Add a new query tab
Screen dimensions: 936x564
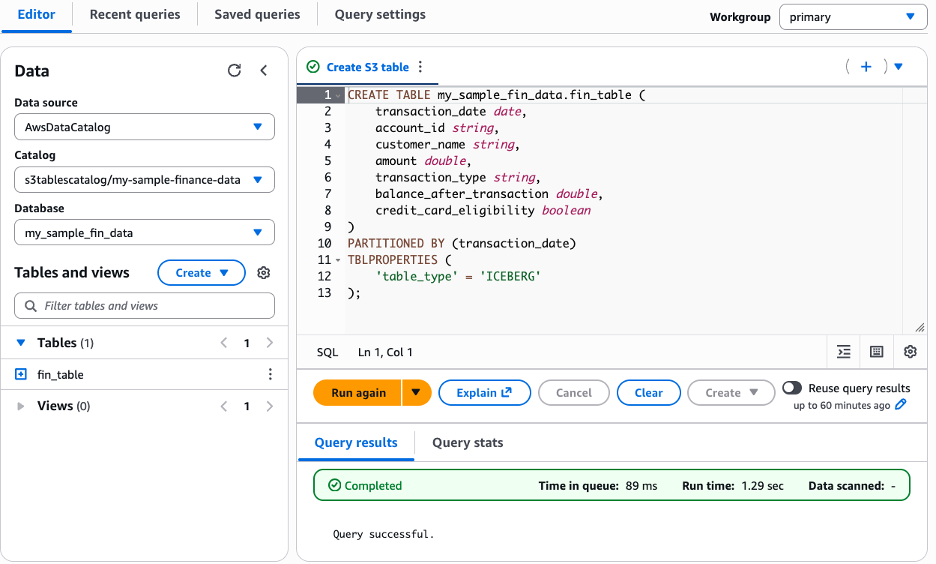point(866,67)
